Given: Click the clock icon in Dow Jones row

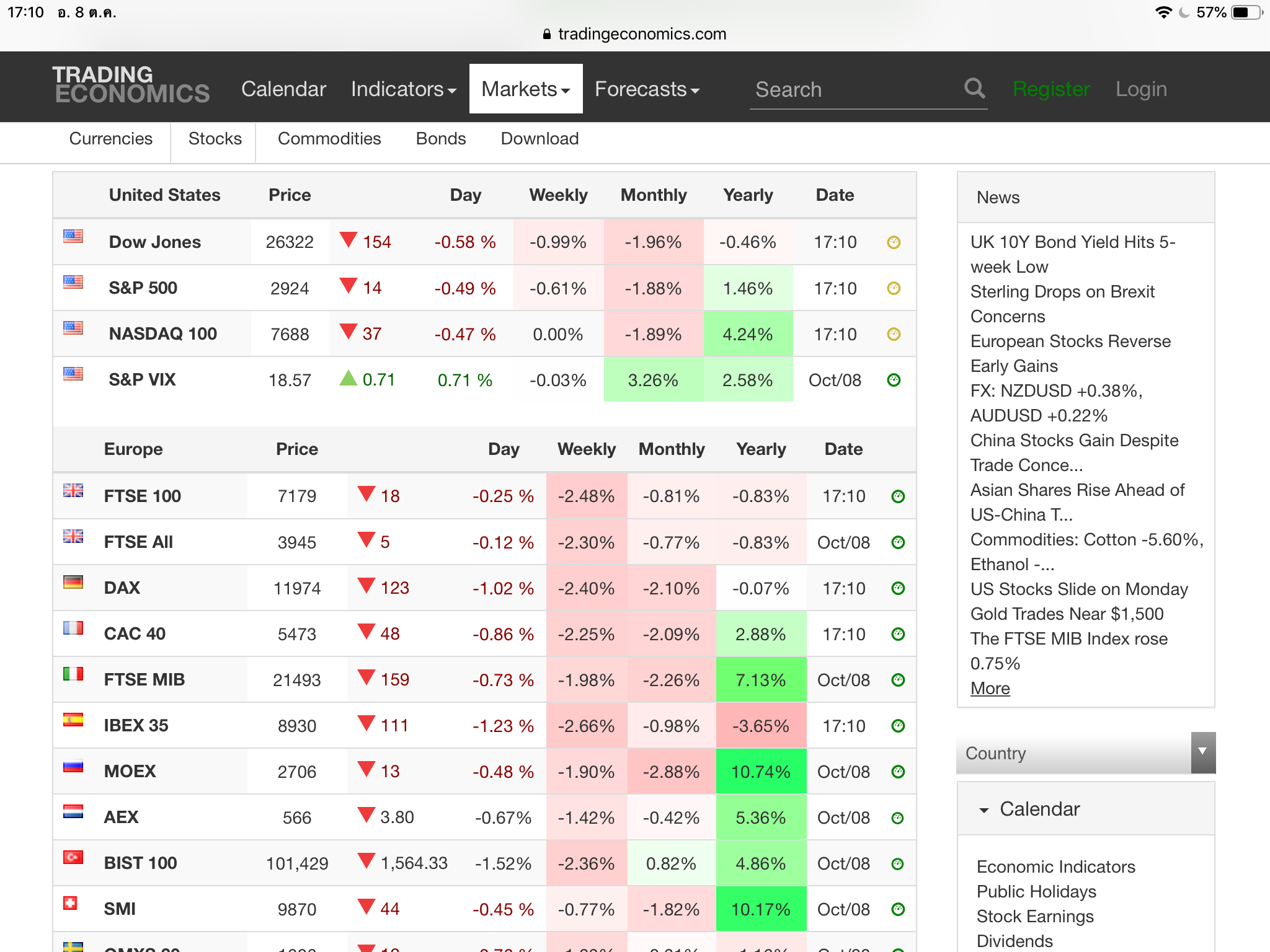Looking at the screenshot, I should click(x=894, y=242).
